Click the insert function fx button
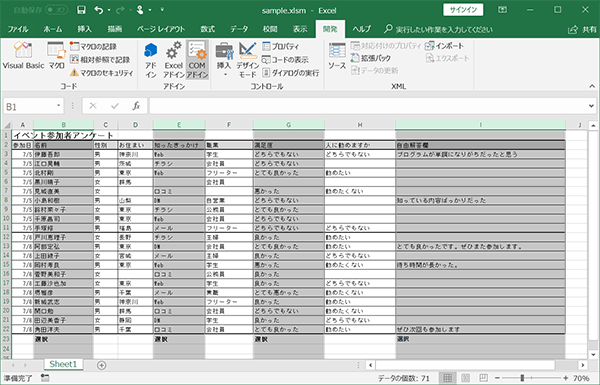The image size is (600, 385). pos(136,106)
